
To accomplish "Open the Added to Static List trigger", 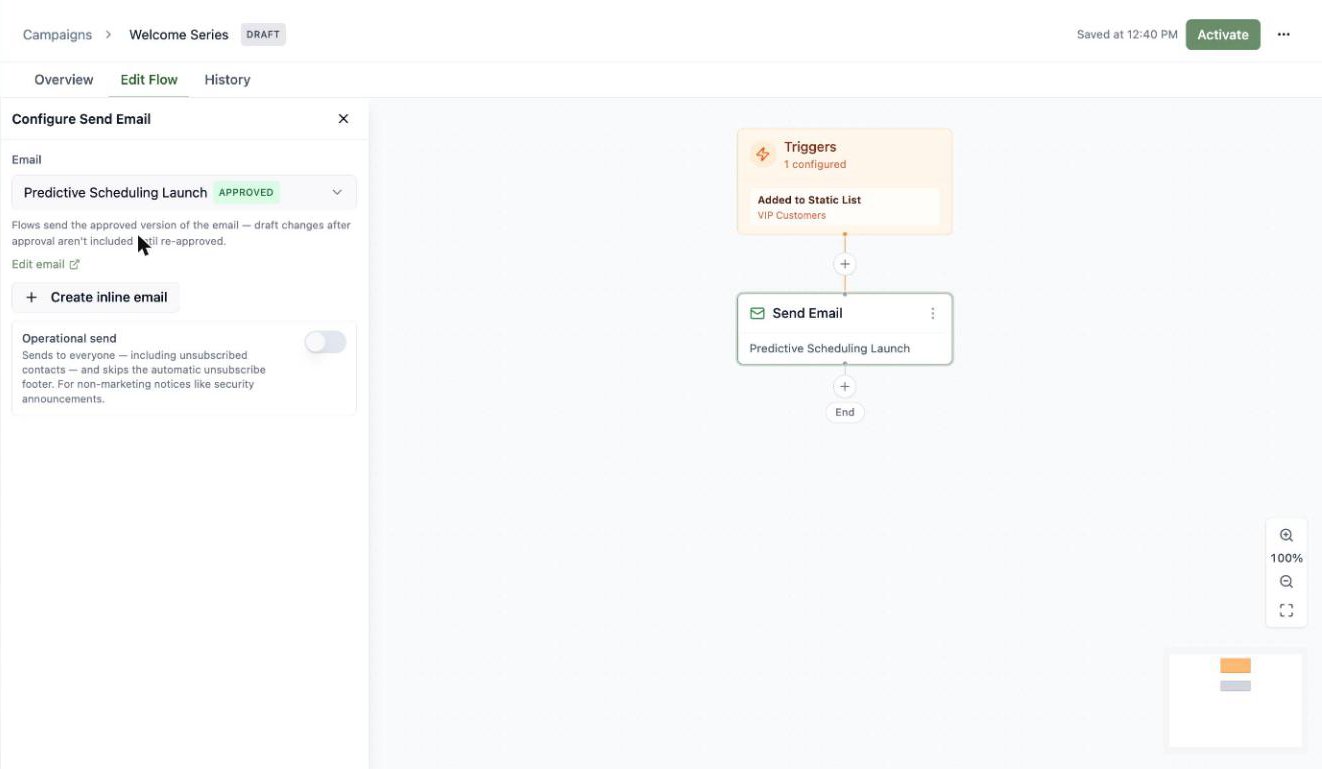I will coord(844,207).
